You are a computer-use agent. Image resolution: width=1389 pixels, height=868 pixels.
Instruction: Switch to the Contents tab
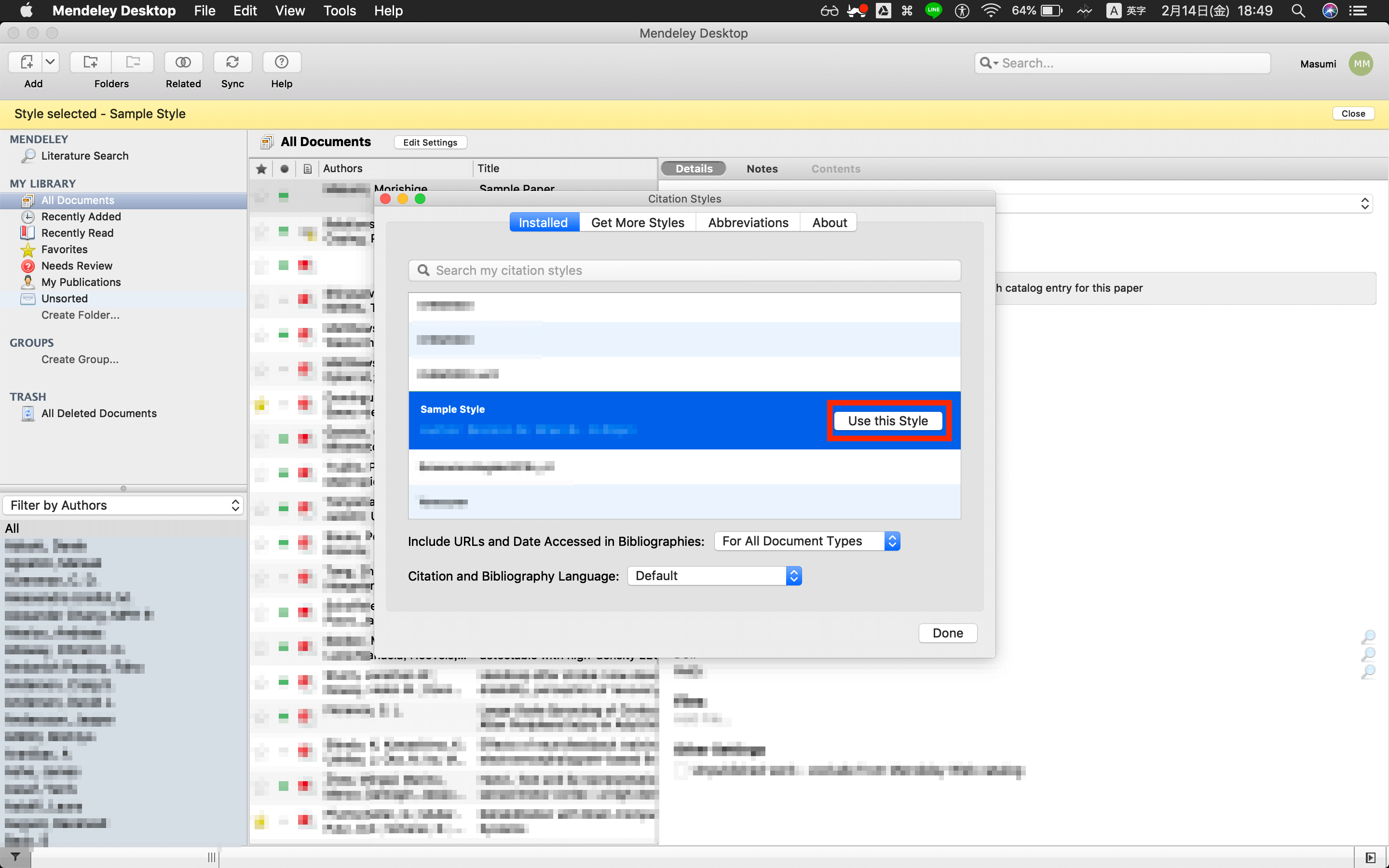(x=835, y=169)
